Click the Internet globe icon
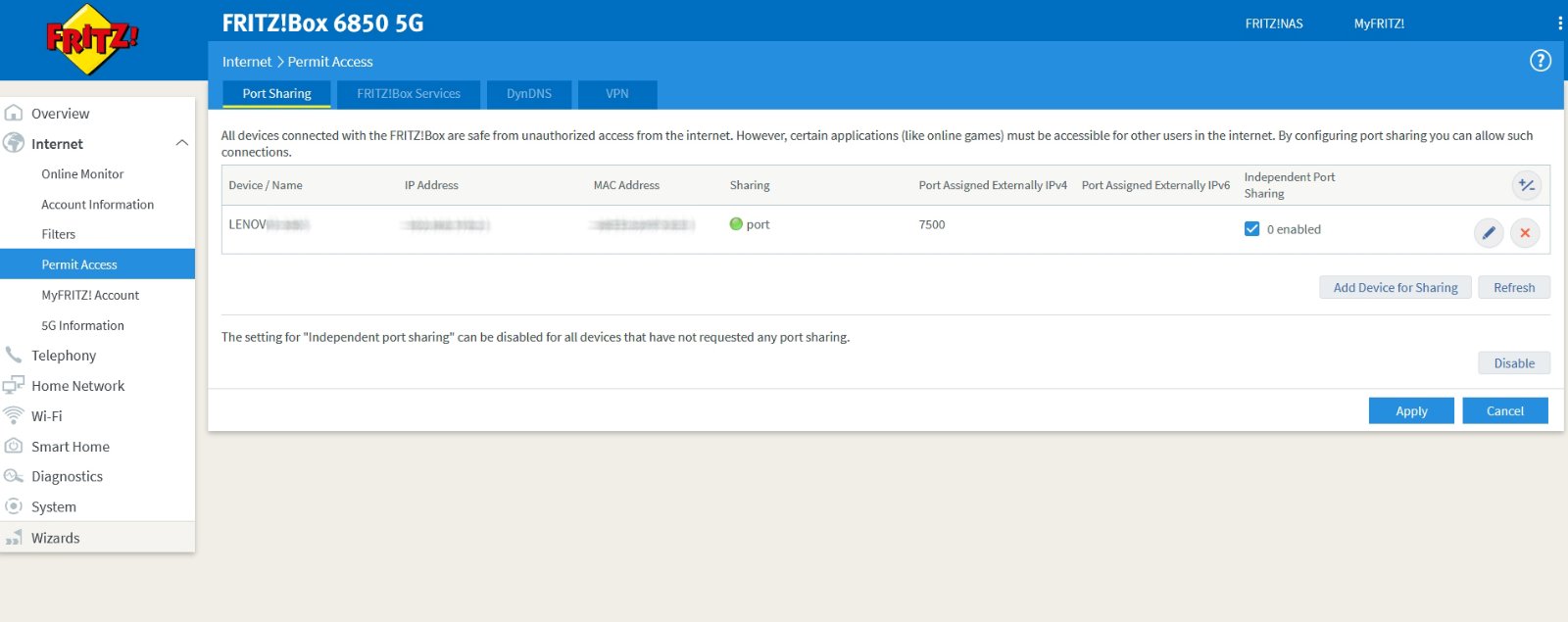1568x622 pixels. coord(14,143)
